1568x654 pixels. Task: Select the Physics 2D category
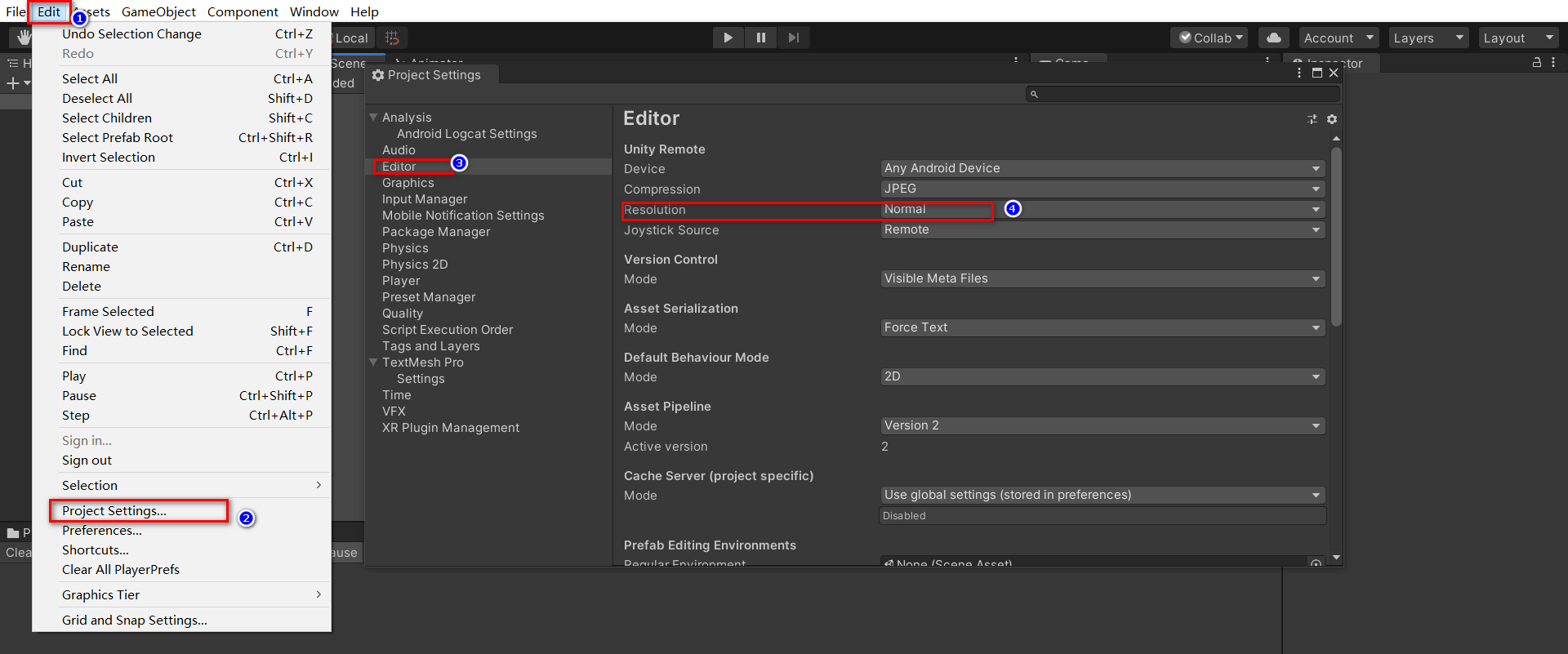415,265
